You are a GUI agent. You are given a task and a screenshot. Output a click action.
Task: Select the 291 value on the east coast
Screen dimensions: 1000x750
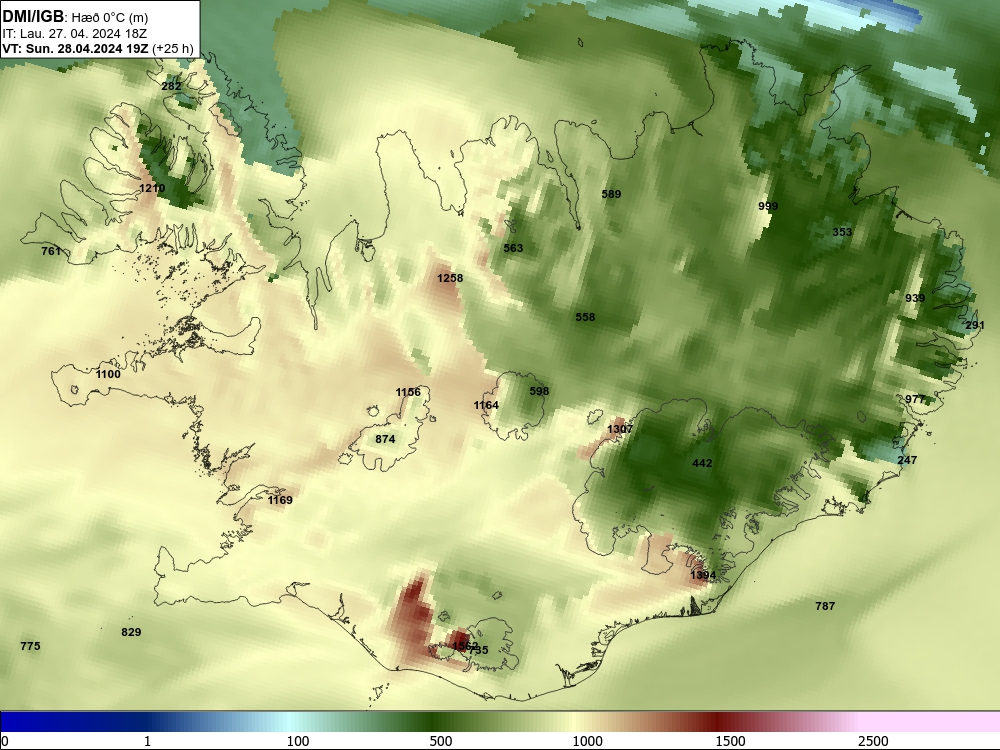coord(975,325)
